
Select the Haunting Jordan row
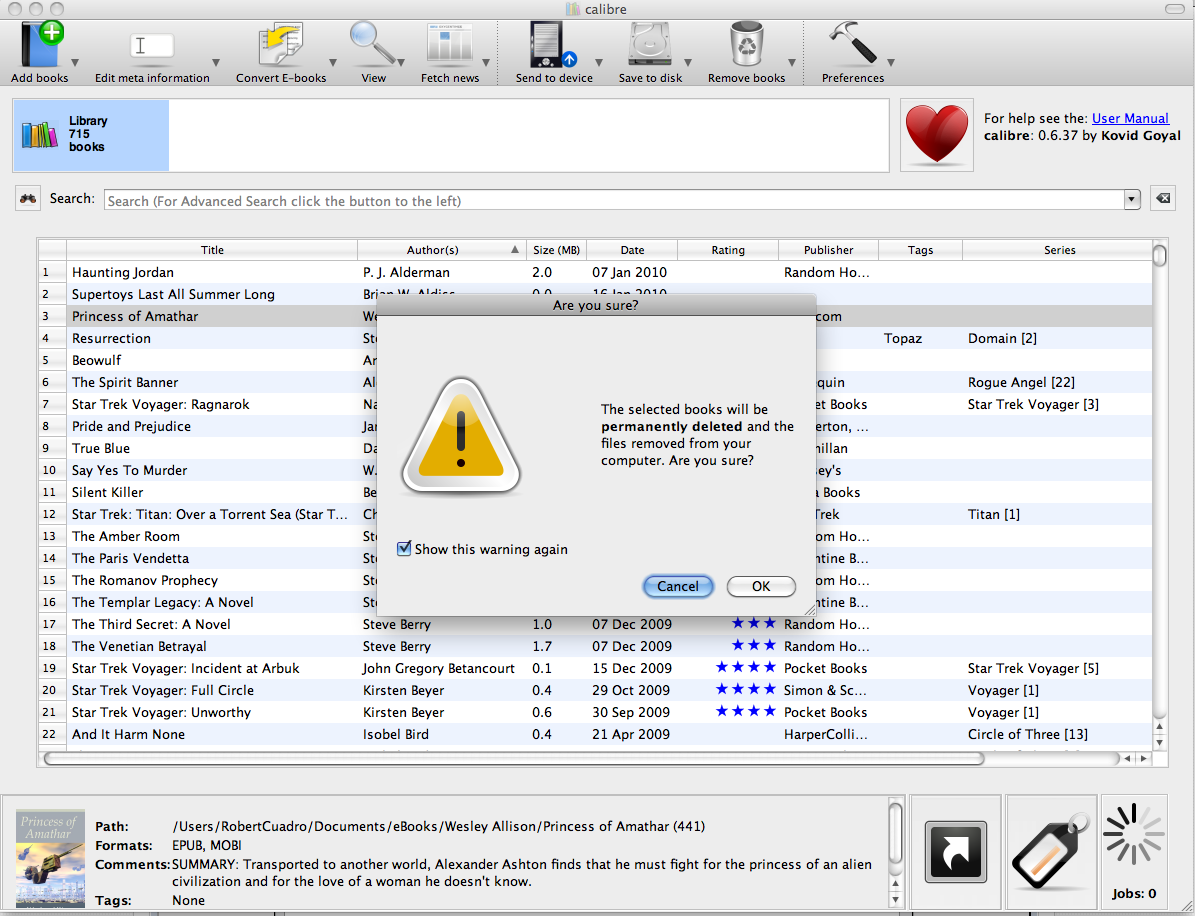[595, 272]
